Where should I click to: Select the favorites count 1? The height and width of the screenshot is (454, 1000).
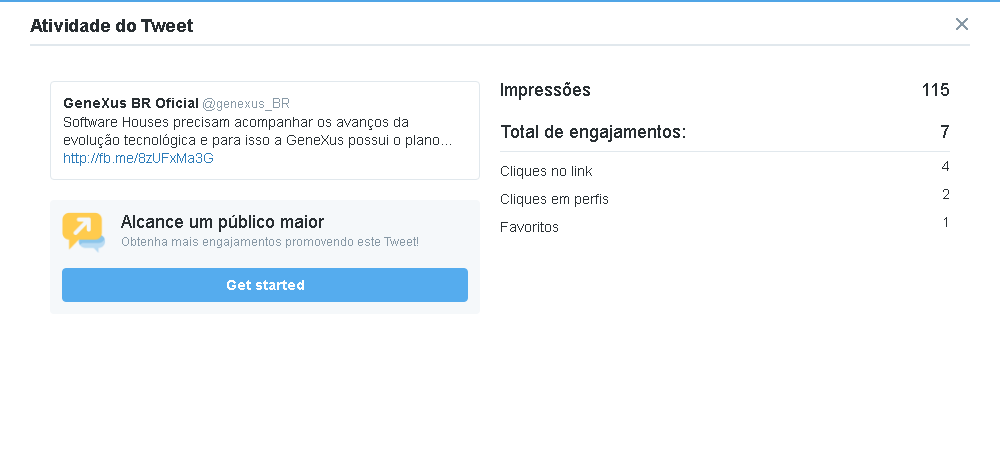click(946, 223)
